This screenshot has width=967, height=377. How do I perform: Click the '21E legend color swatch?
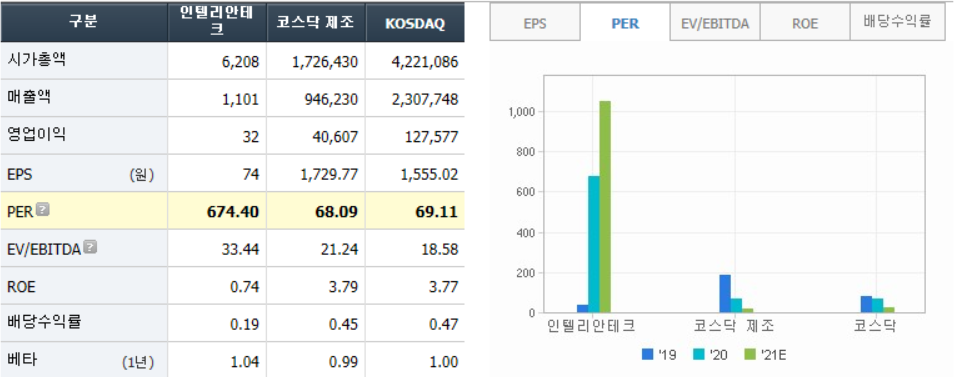pyautogui.click(x=750, y=354)
